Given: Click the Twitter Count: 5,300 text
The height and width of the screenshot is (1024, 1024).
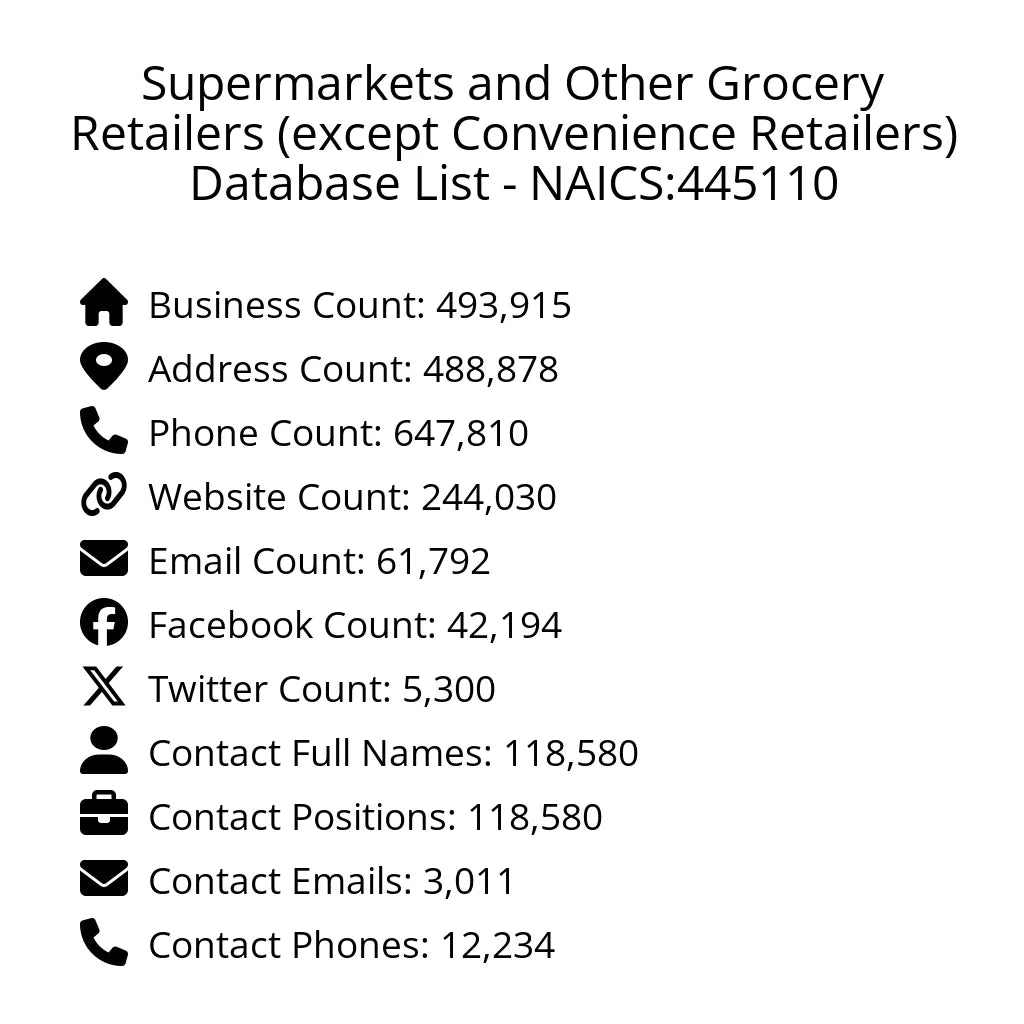Looking at the screenshot, I should click(x=322, y=689).
